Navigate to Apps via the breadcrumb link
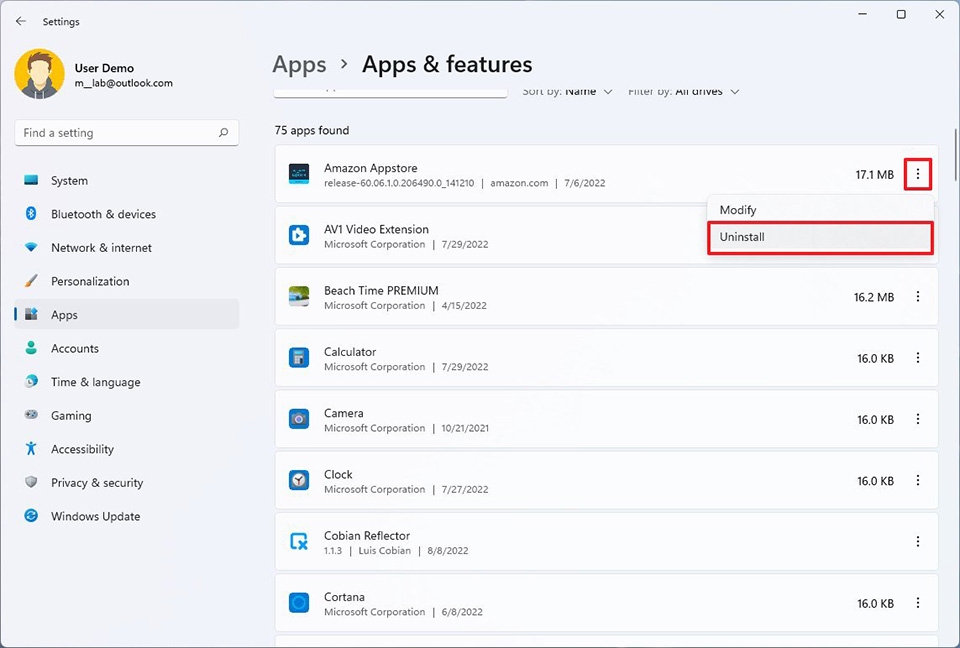 click(299, 64)
